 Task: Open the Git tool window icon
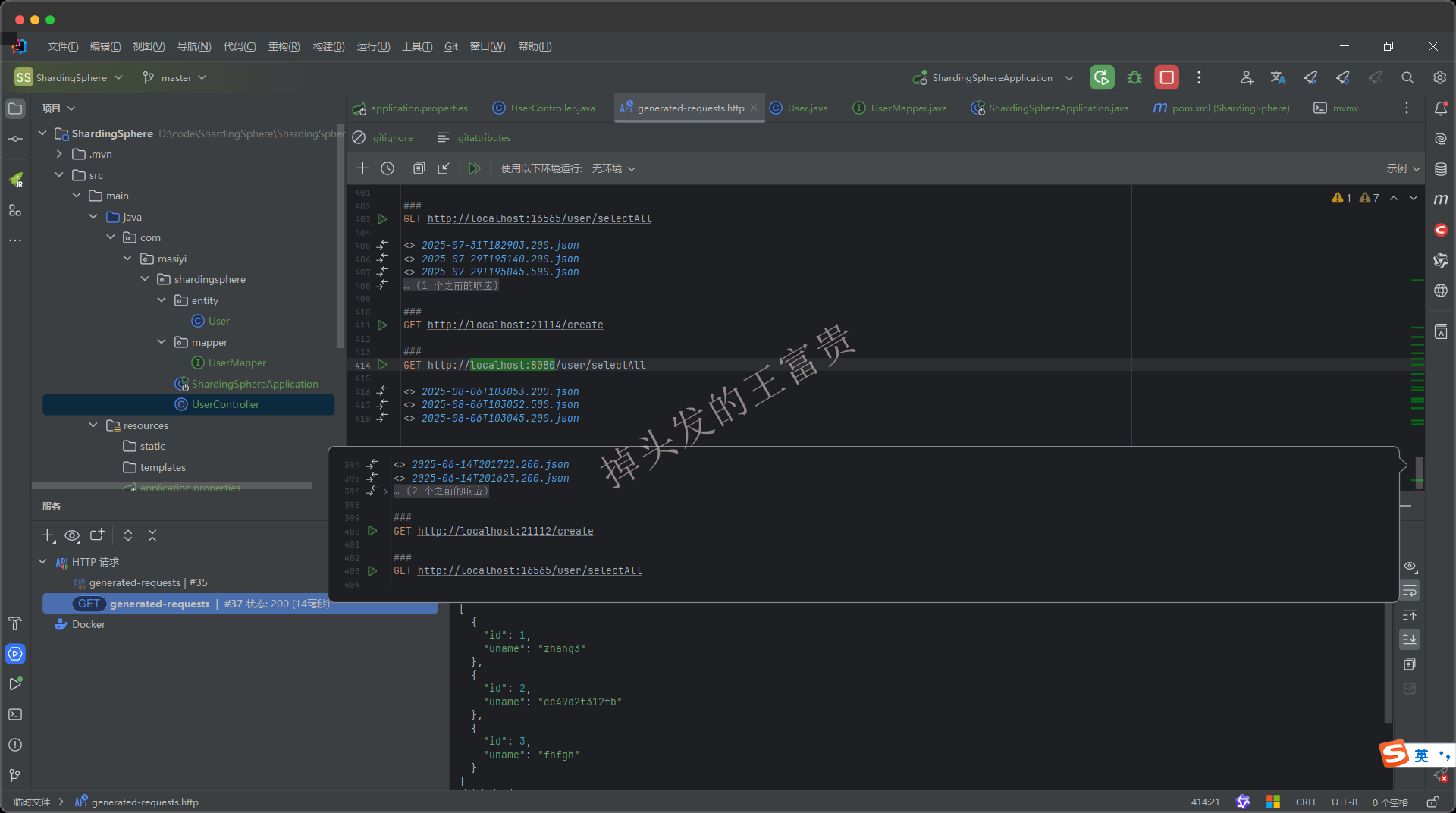[15, 775]
